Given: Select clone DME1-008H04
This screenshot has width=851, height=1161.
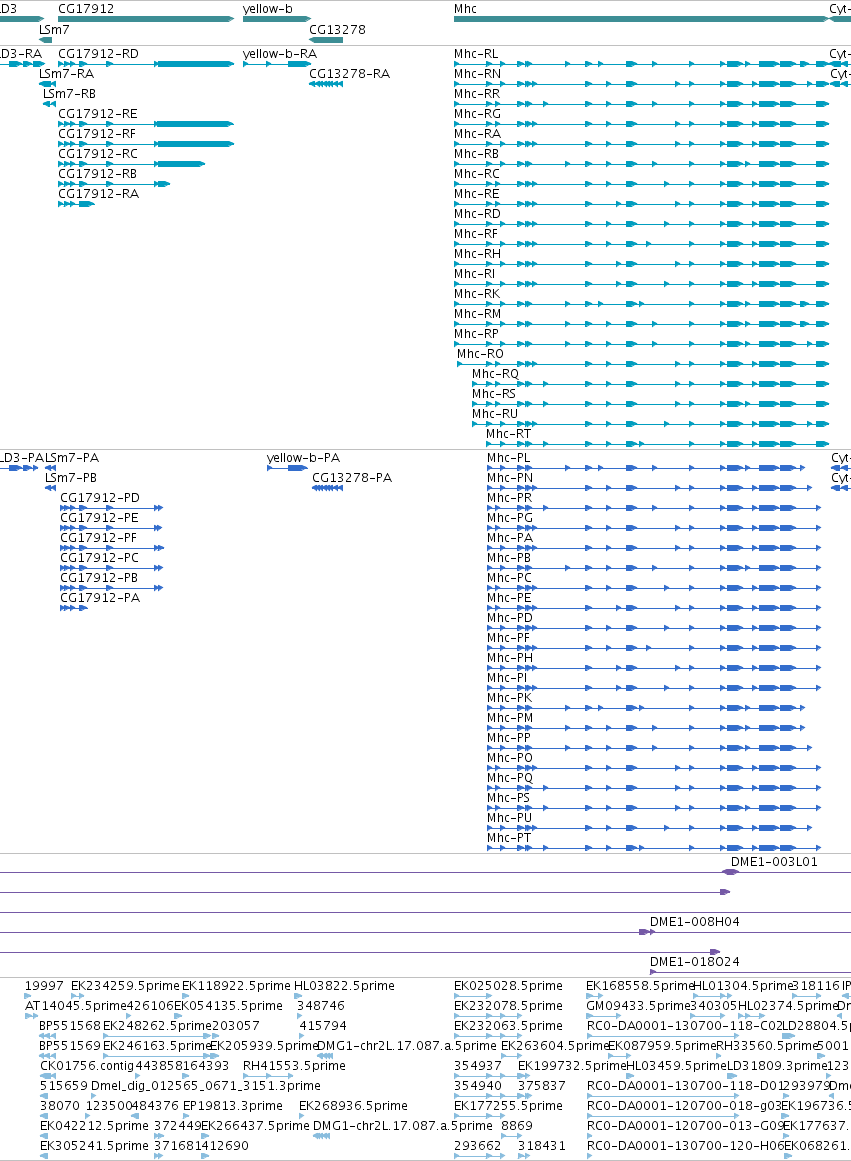Looking at the screenshot, I should (695, 922).
